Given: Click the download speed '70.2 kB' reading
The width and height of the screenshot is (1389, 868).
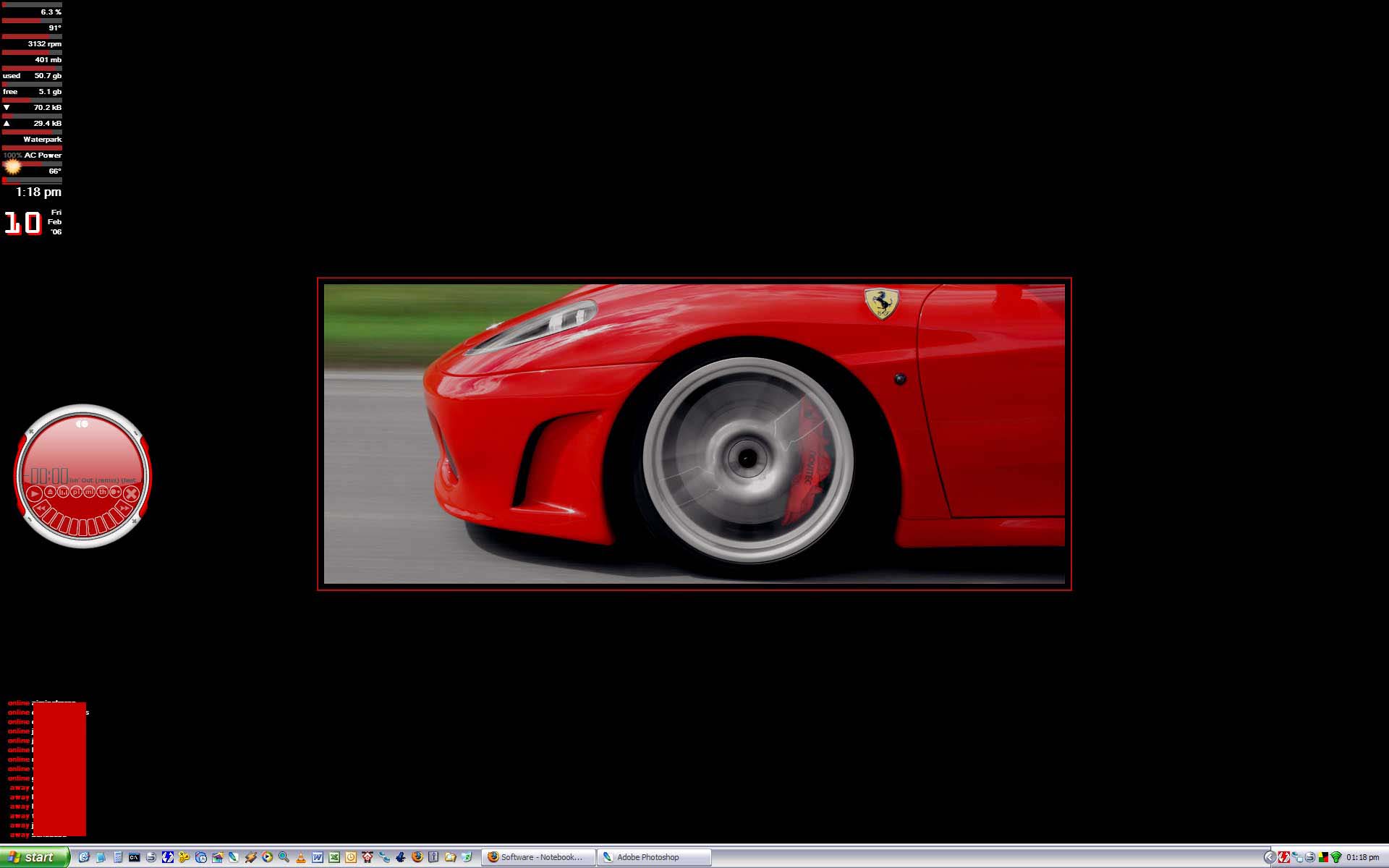Looking at the screenshot, I should tap(48, 108).
